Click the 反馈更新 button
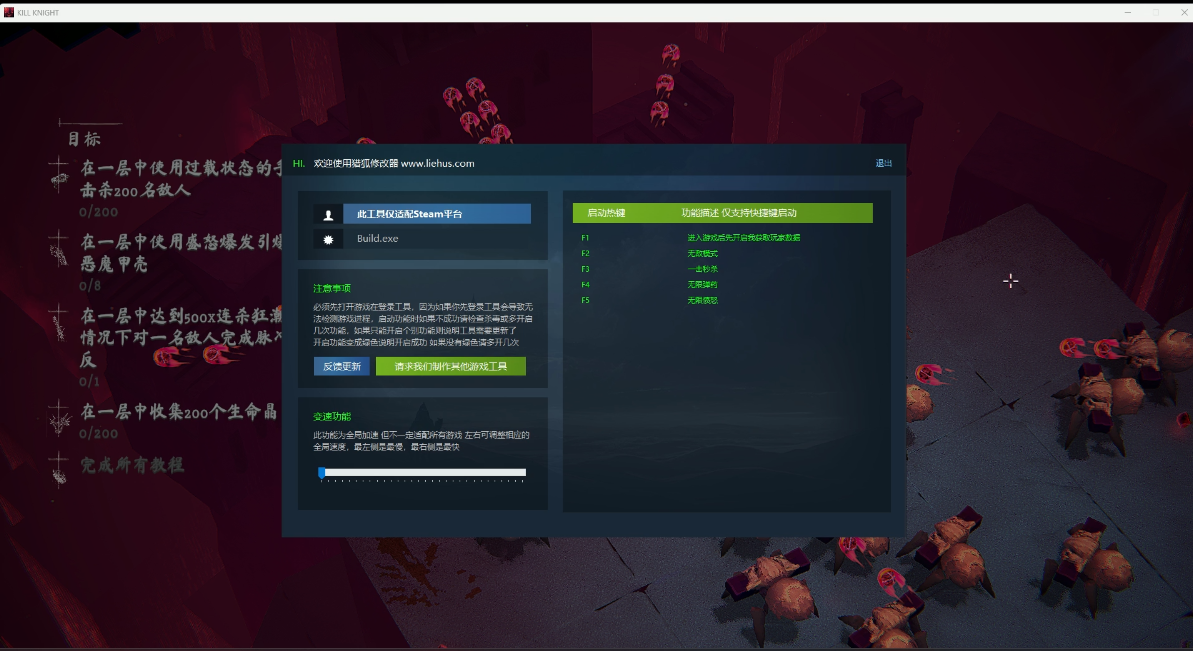Viewport: 1193px width, 651px height. click(x=342, y=367)
